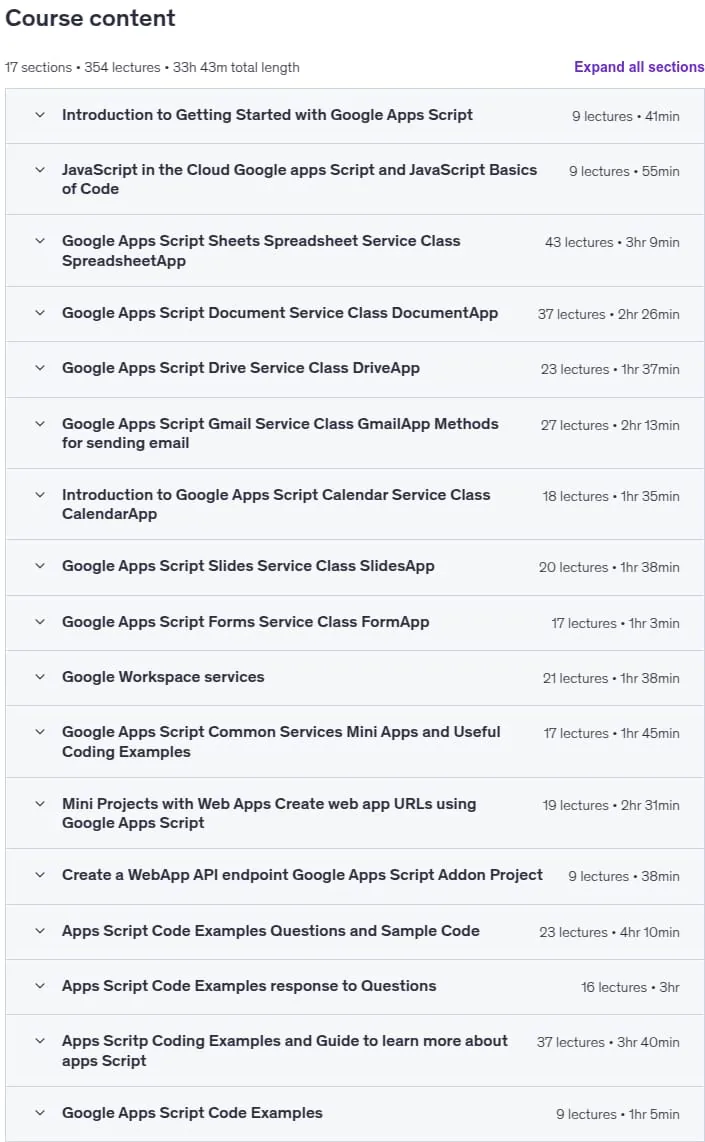Expand chevron for JavaScript in the Cloud section
The width and height of the screenshot is (705, 1142).
point(40,170)
